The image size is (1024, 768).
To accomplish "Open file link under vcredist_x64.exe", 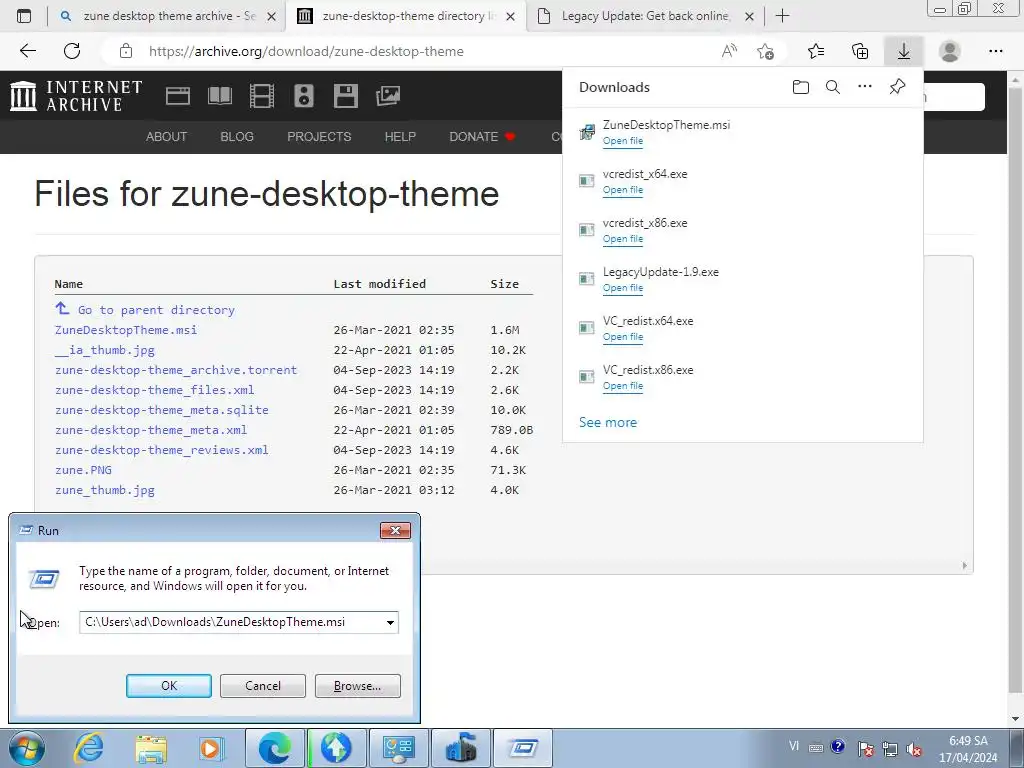I will [x=622, y=190].
